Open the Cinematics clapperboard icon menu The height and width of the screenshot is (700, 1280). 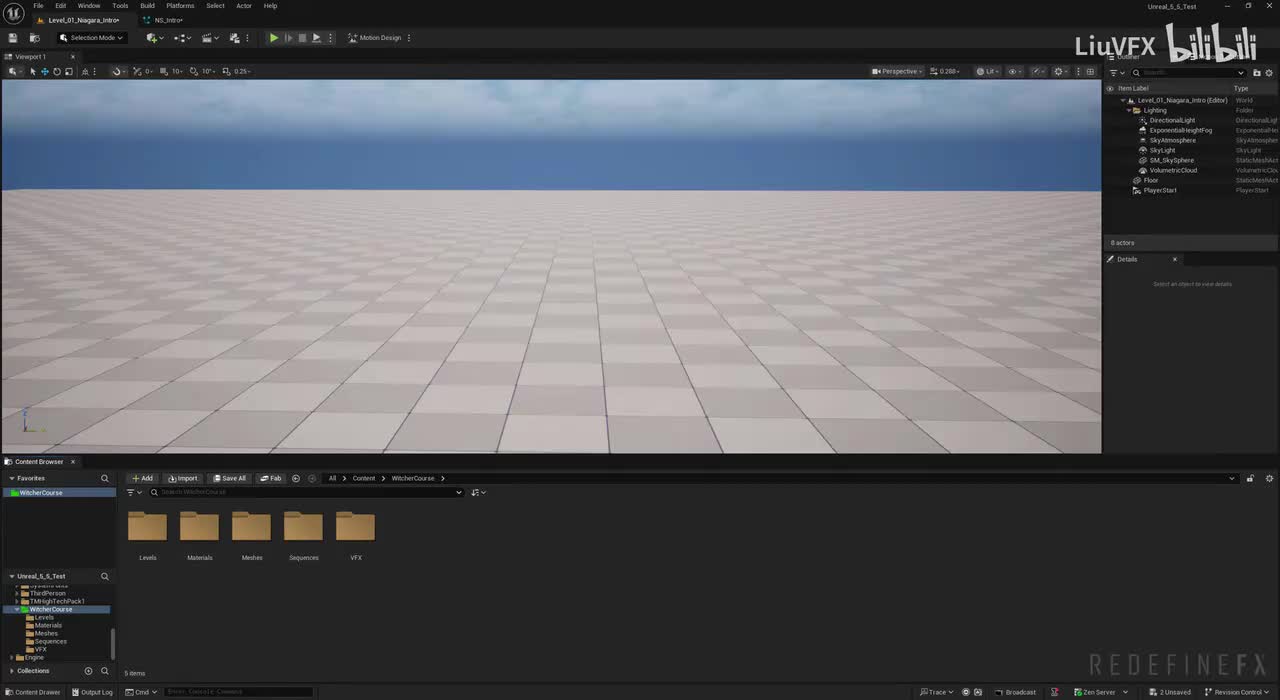pyautogui.click(x=209, y=38)
